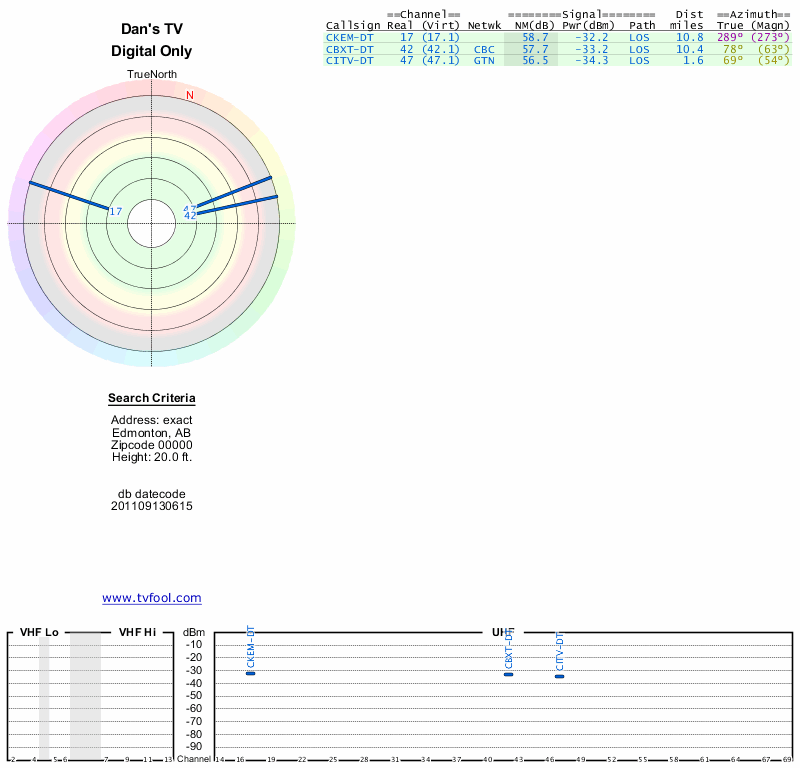The image size is (800, 768).
Task: Click the 58.7 NM(dB) value
Action: [x=535, y=37]
